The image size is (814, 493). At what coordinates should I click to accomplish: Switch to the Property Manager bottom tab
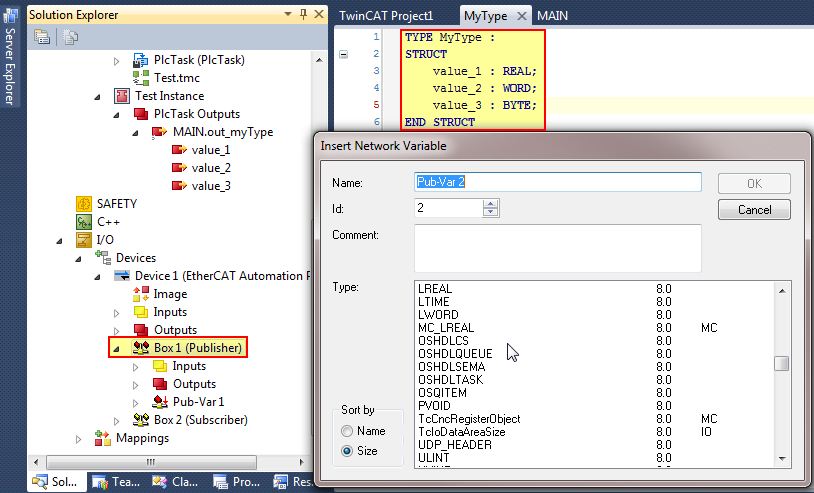pyautogui.click(x=236, y=482)
